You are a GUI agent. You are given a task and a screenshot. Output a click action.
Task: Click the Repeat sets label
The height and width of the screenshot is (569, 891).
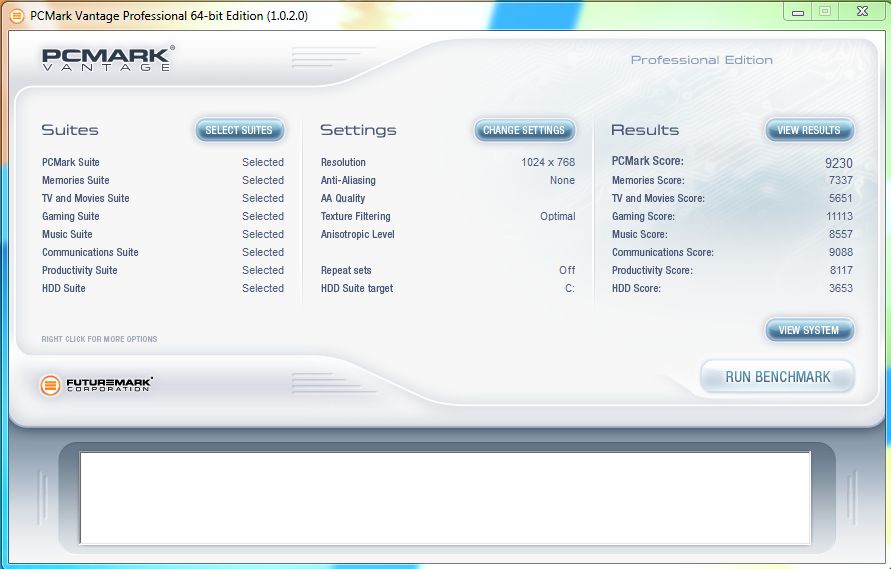coord(346,271)
